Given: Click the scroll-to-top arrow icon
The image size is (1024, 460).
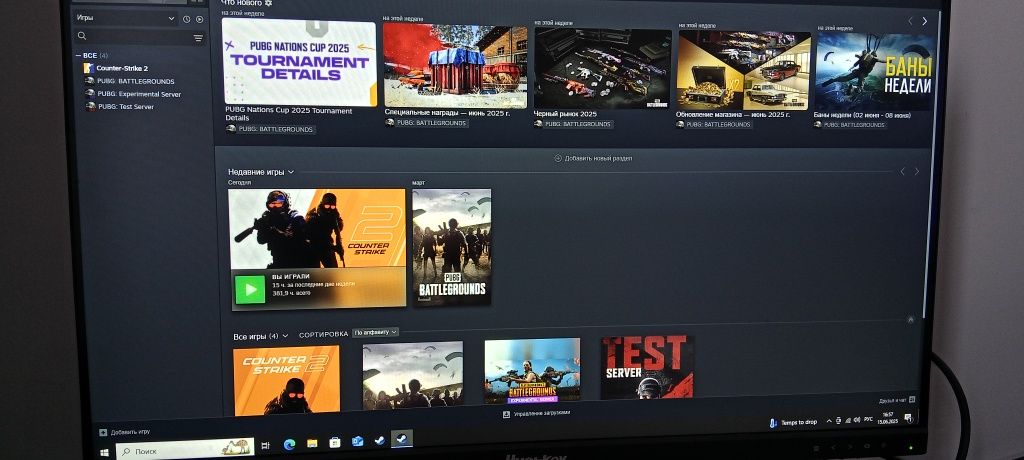Looking at the screenshot, I should [x=910, y=320].
